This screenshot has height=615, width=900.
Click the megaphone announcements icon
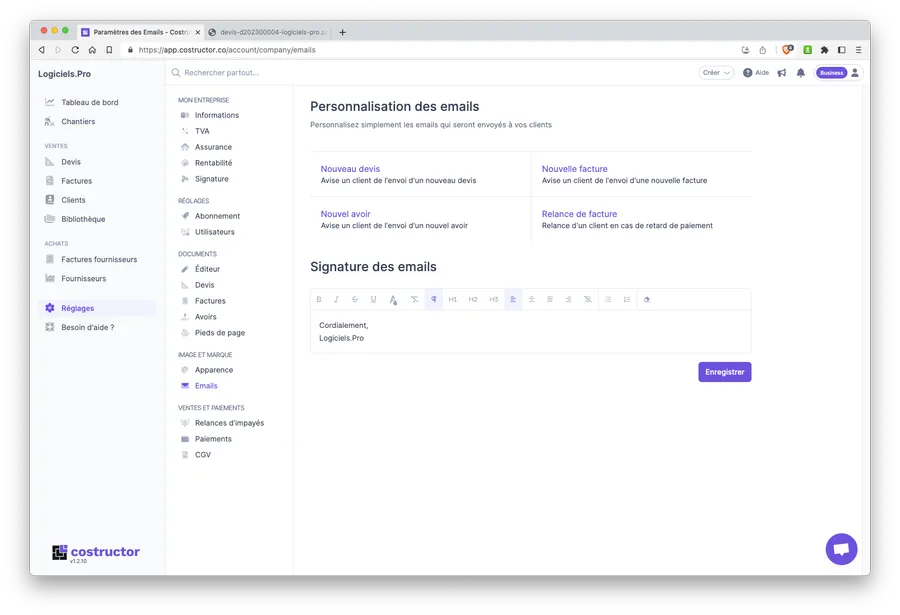click(782, 73)
